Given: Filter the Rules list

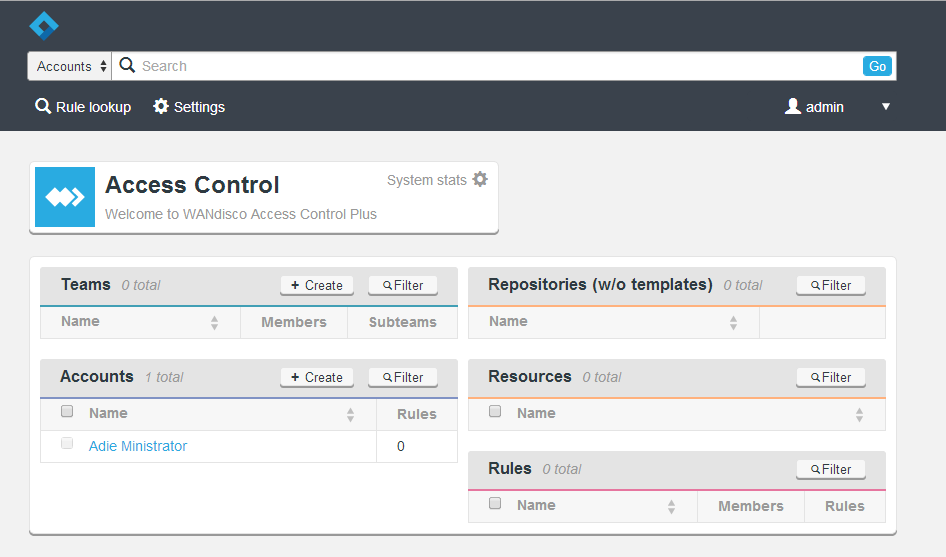Looking at the screenshot, I should (x=831, y=469).
